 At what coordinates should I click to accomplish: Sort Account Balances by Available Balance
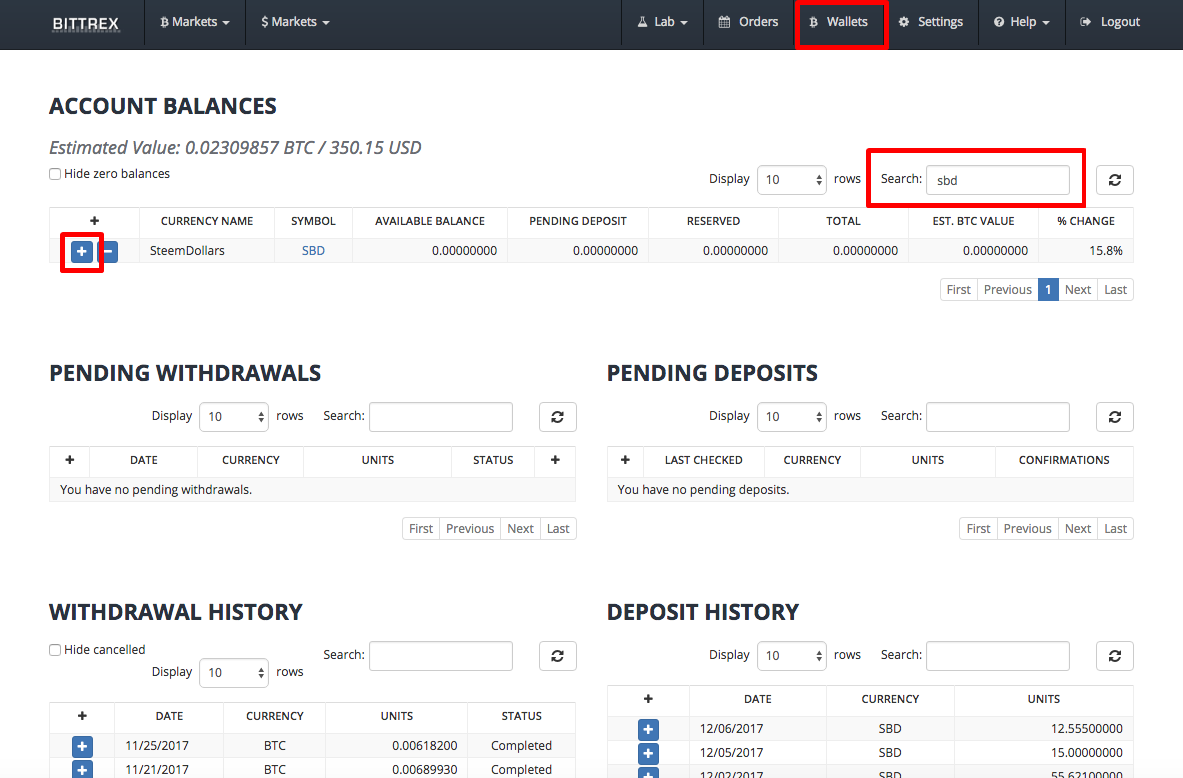point(430,221)
